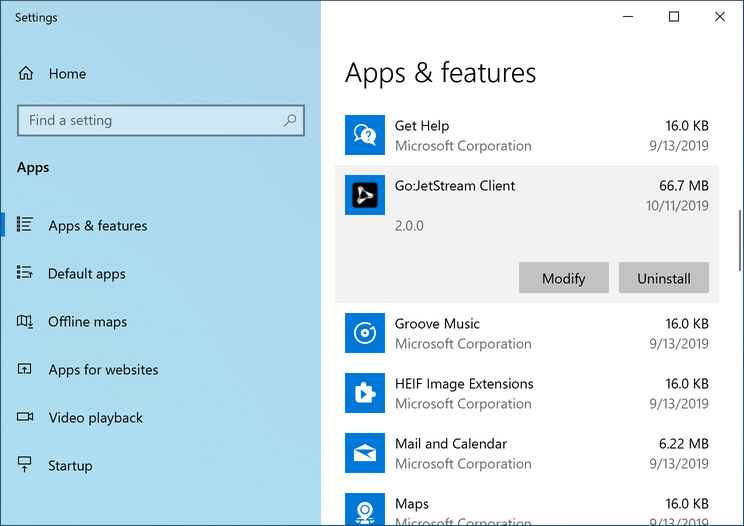Click the Default apps sidebar icon
The image size is (744, 526).
[x=25, y=272]
